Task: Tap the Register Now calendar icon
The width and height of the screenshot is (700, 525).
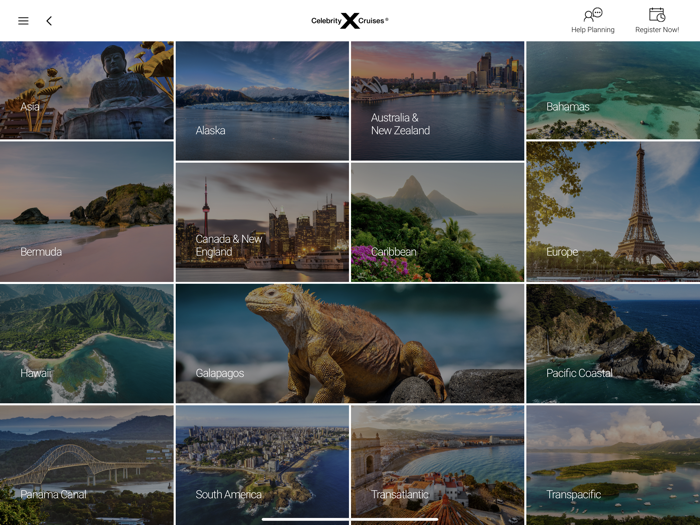Action: point(657,15)
